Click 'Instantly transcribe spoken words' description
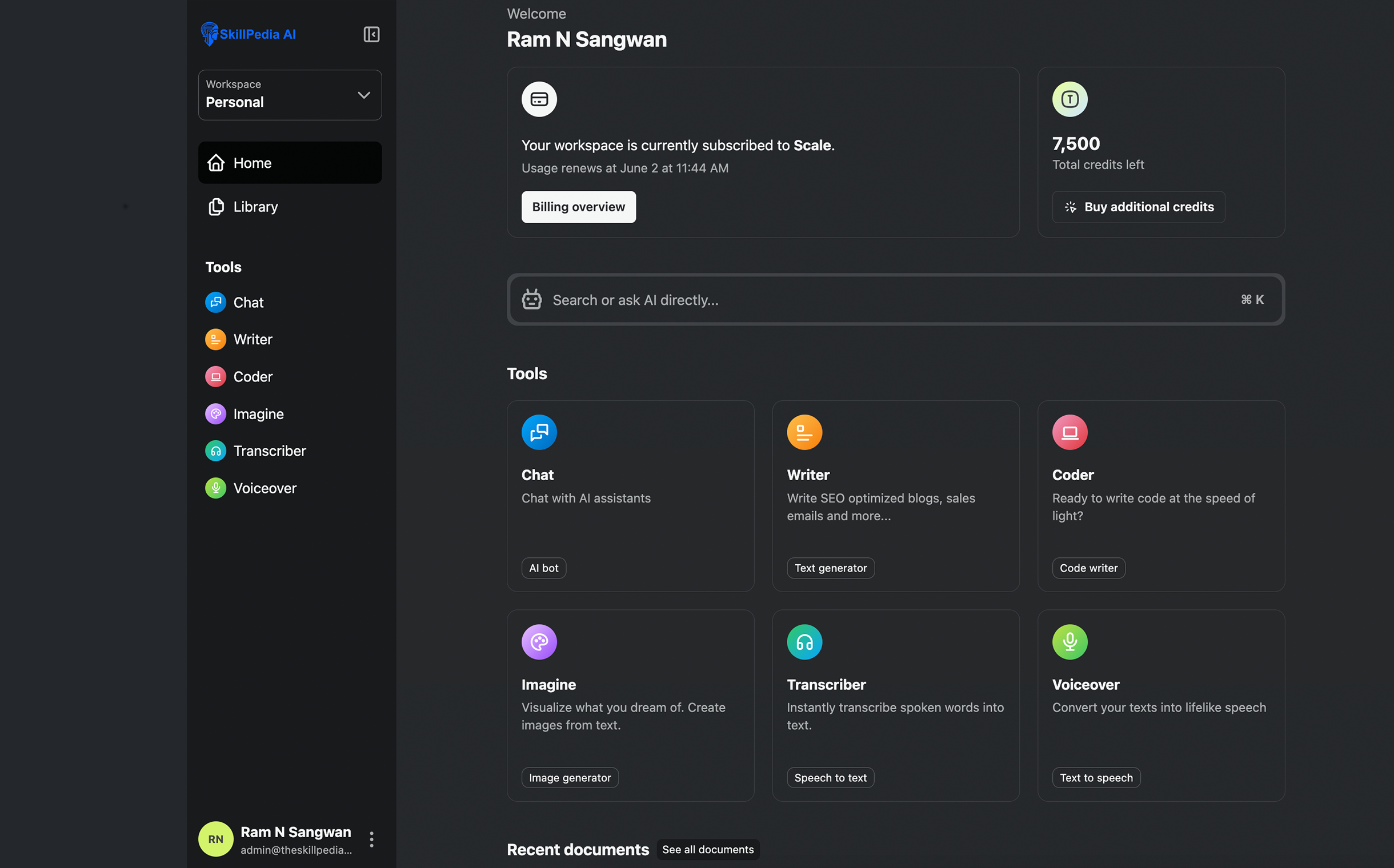Screen dimensions: 1394x868 click(895, 717)
